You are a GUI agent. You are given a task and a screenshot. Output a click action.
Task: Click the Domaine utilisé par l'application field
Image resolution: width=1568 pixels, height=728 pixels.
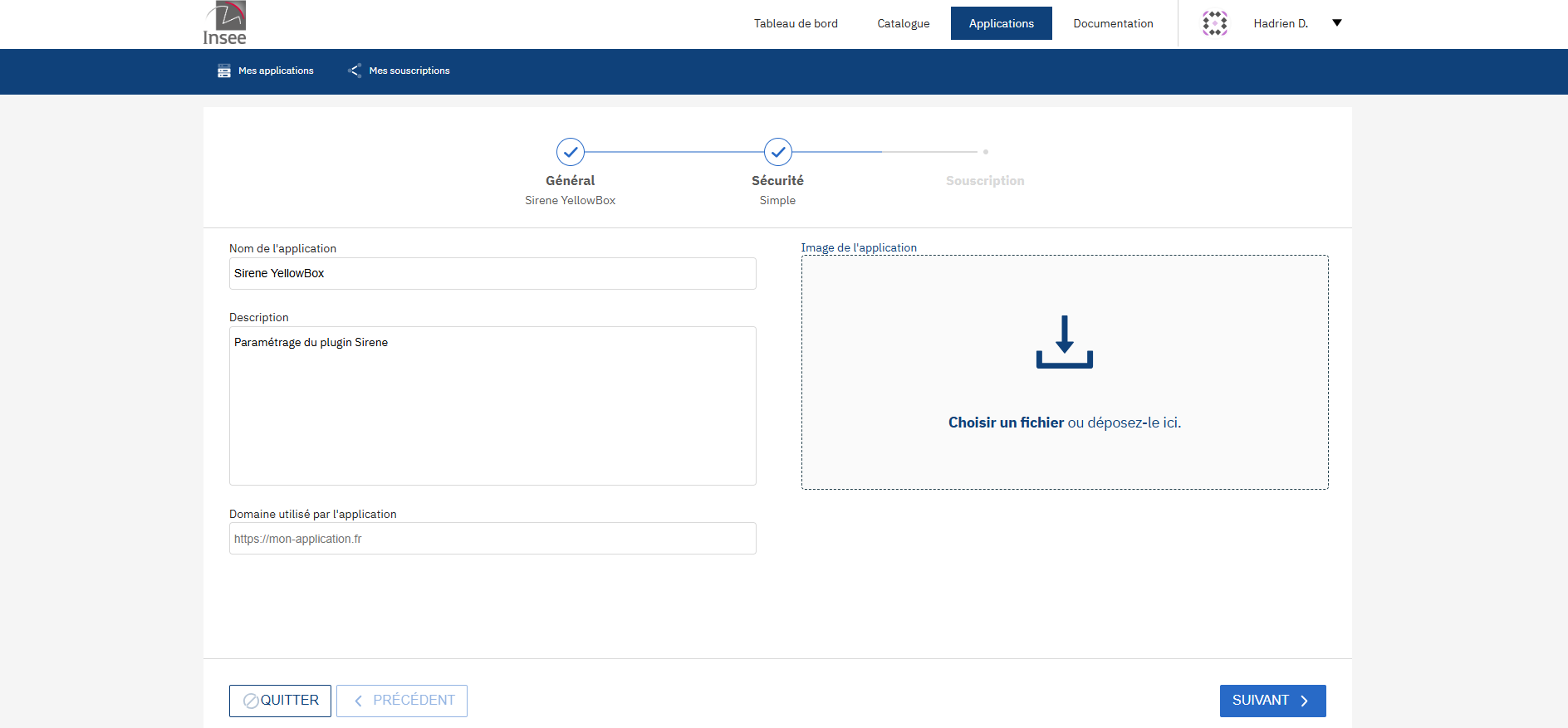point(492,539)
